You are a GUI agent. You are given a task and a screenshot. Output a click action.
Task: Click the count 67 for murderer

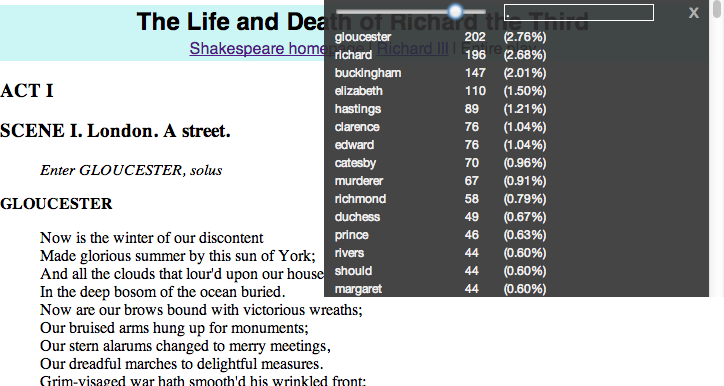point(471,181)
